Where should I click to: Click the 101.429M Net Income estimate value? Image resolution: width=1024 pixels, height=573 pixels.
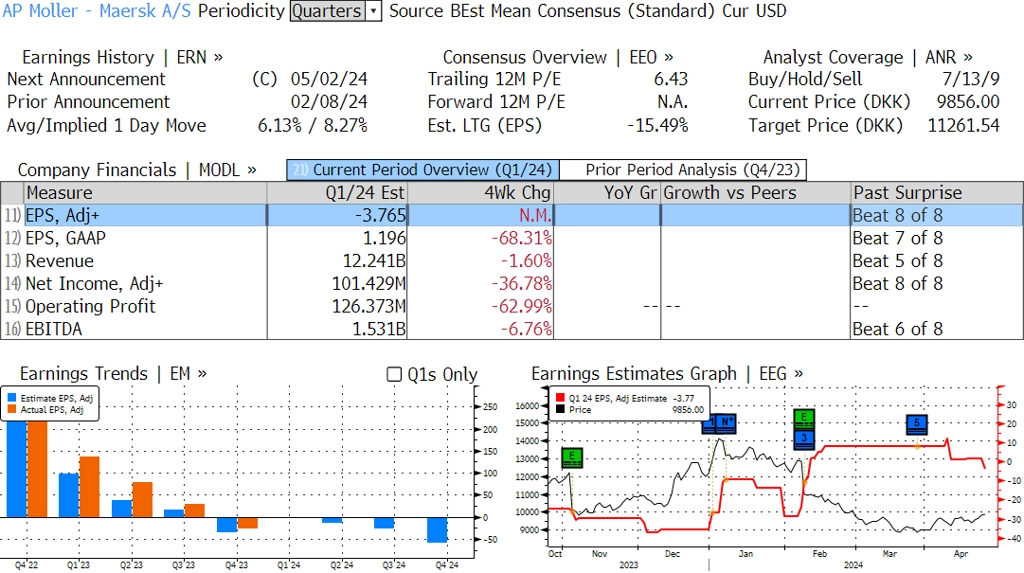(369, 284)
